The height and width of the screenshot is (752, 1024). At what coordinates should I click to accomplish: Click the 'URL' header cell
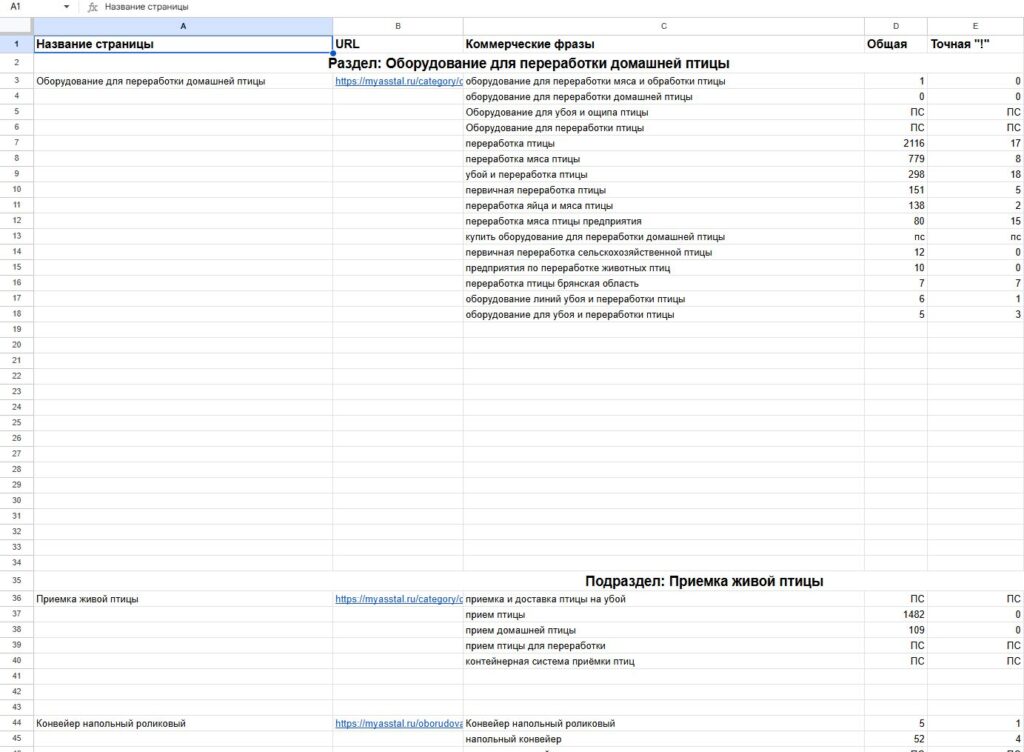398,44
